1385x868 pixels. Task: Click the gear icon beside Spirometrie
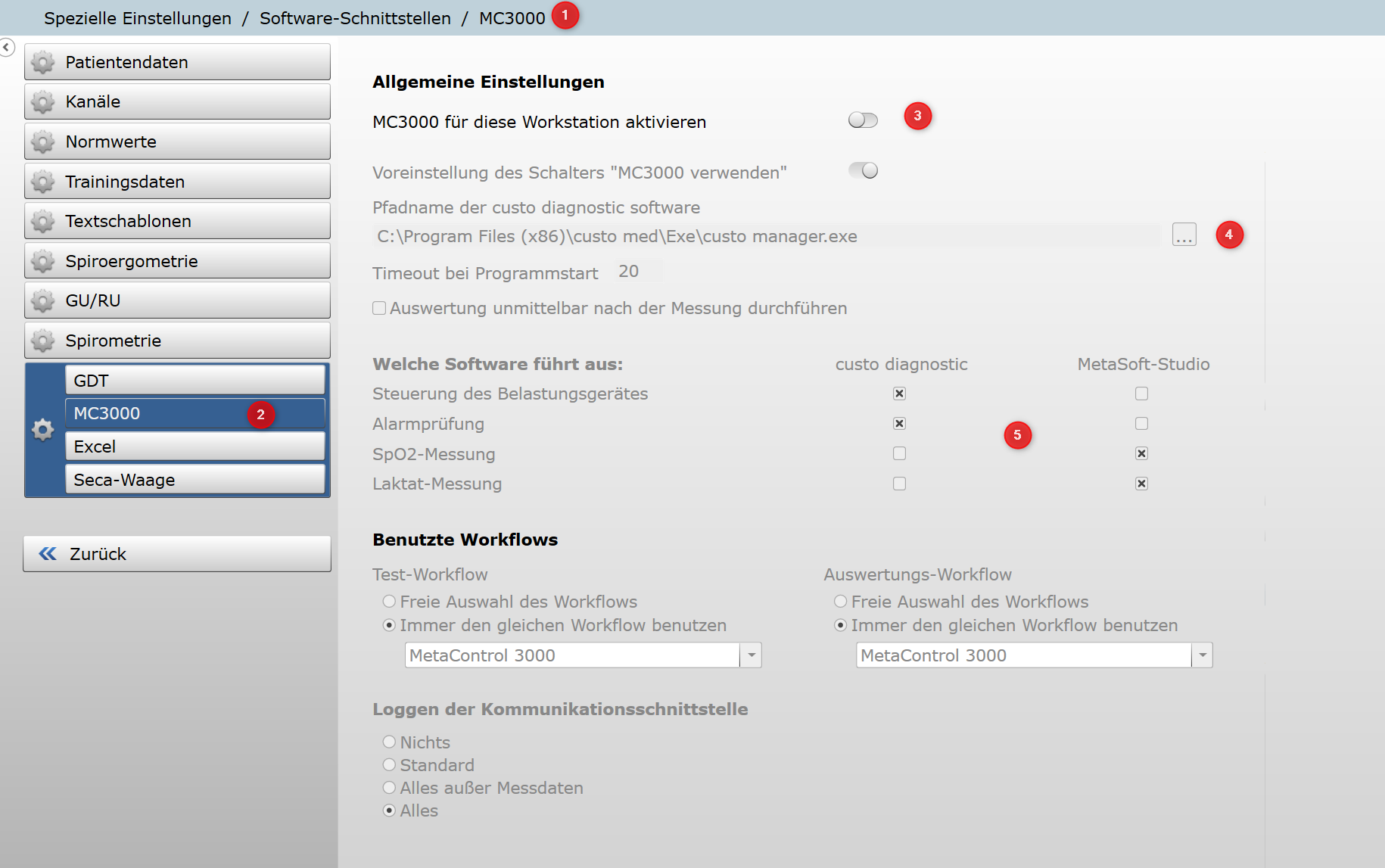tap(43, 341)
